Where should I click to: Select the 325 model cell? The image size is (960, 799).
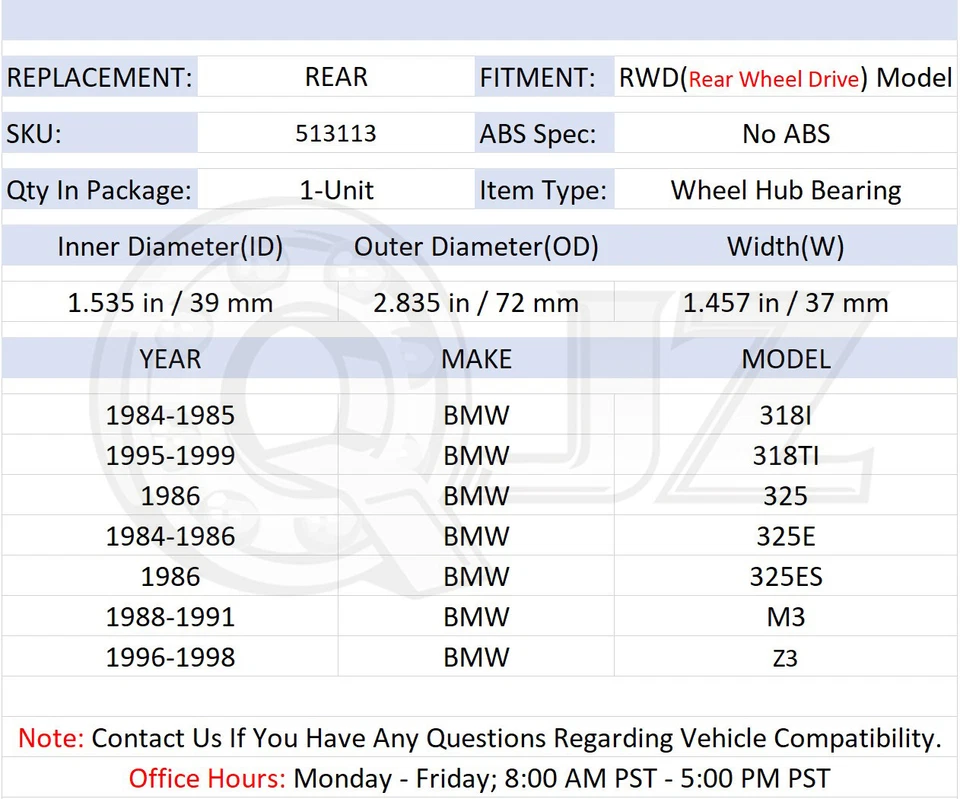[x=786, y=496]
